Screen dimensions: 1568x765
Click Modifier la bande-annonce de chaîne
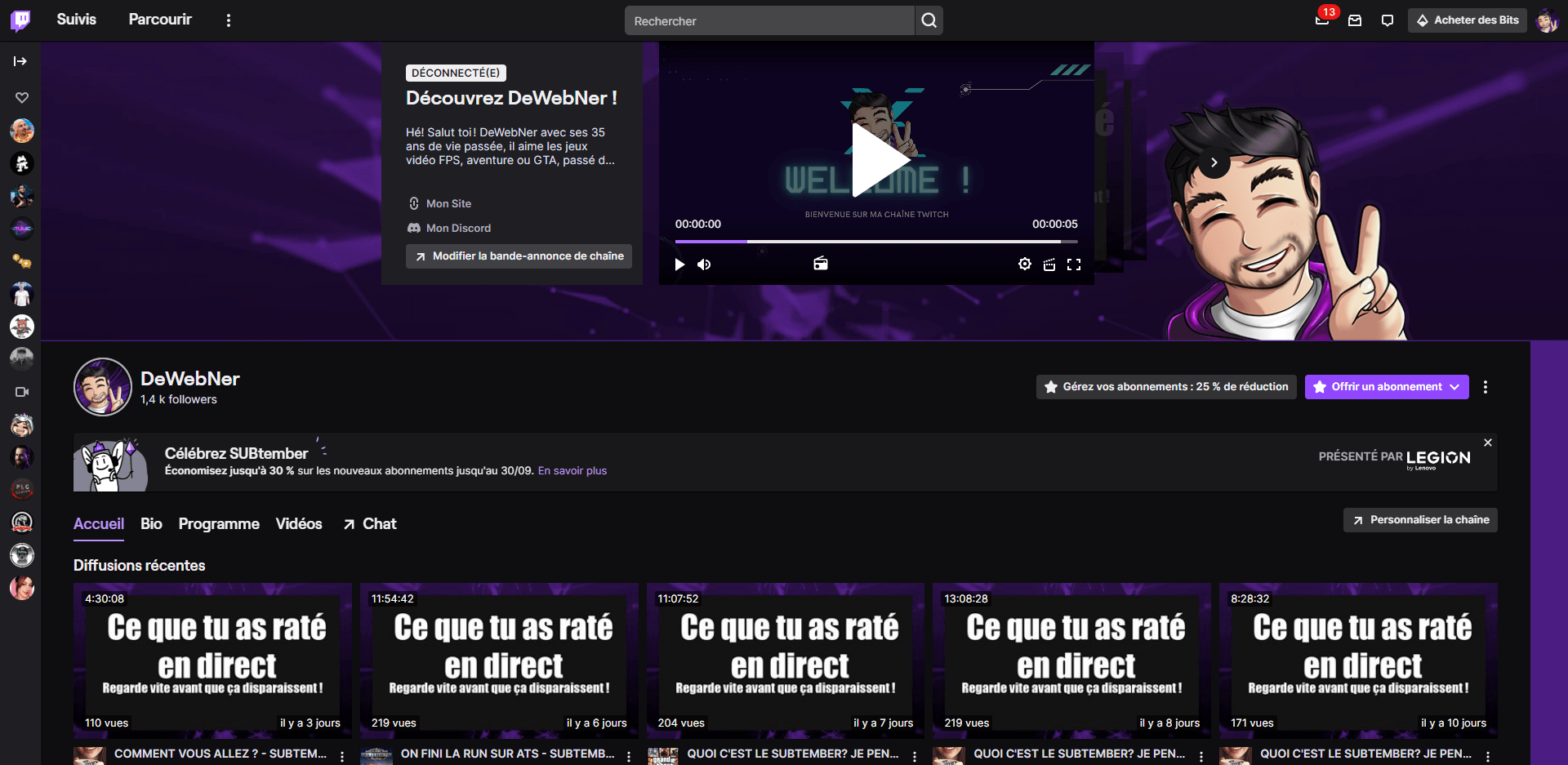[519, 256]
